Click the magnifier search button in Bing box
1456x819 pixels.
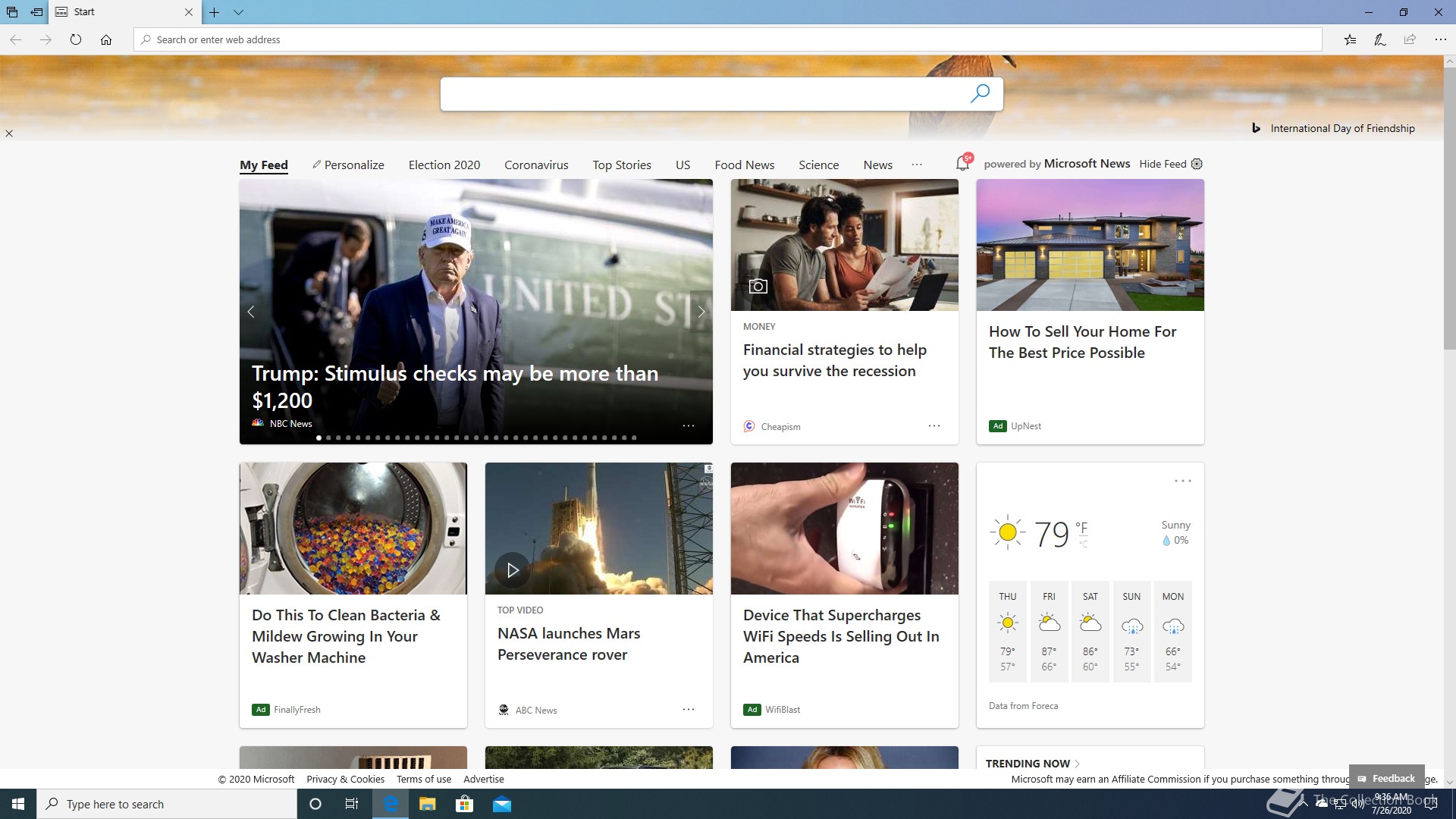coord(980,93)
